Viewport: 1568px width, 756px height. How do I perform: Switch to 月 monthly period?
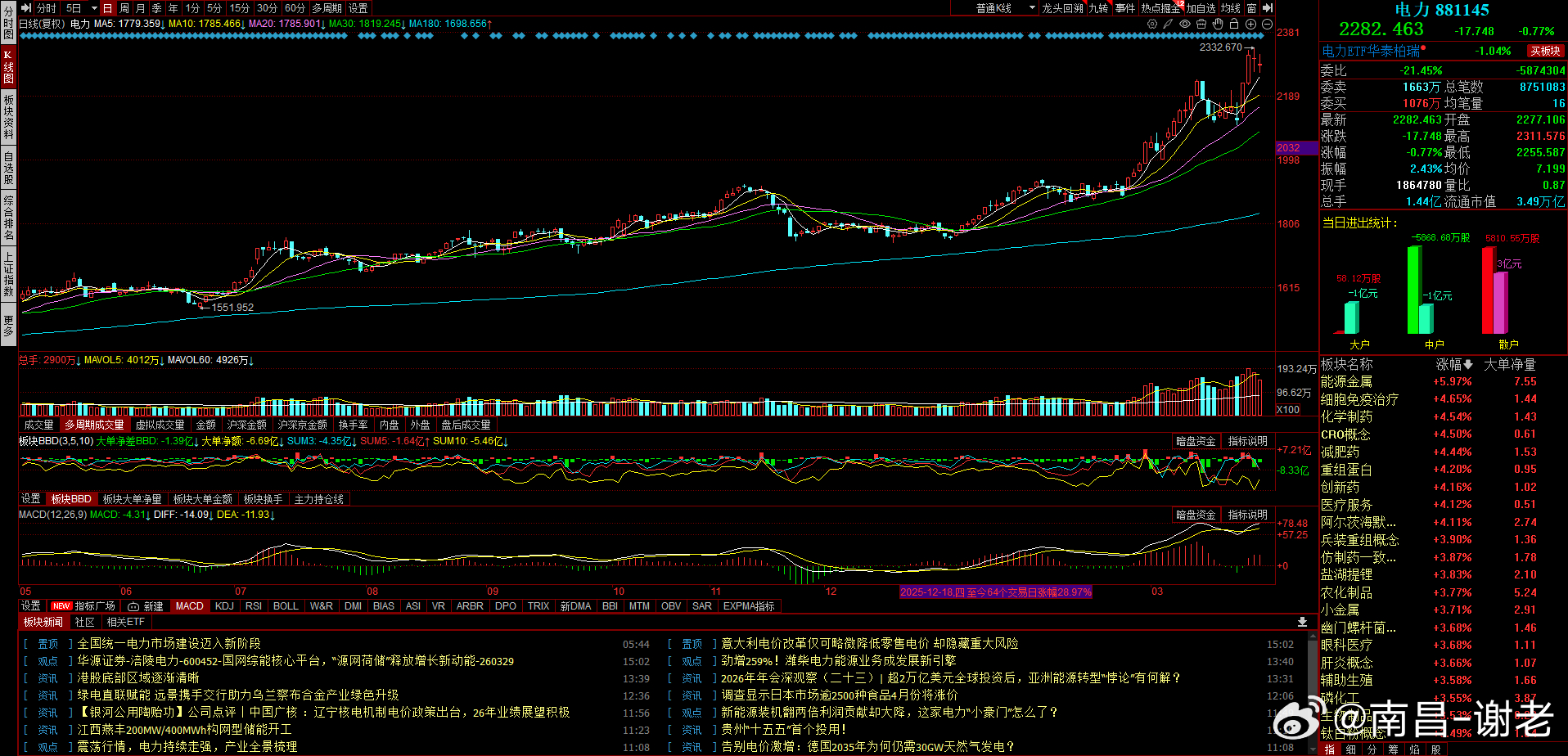coord(140,8)
